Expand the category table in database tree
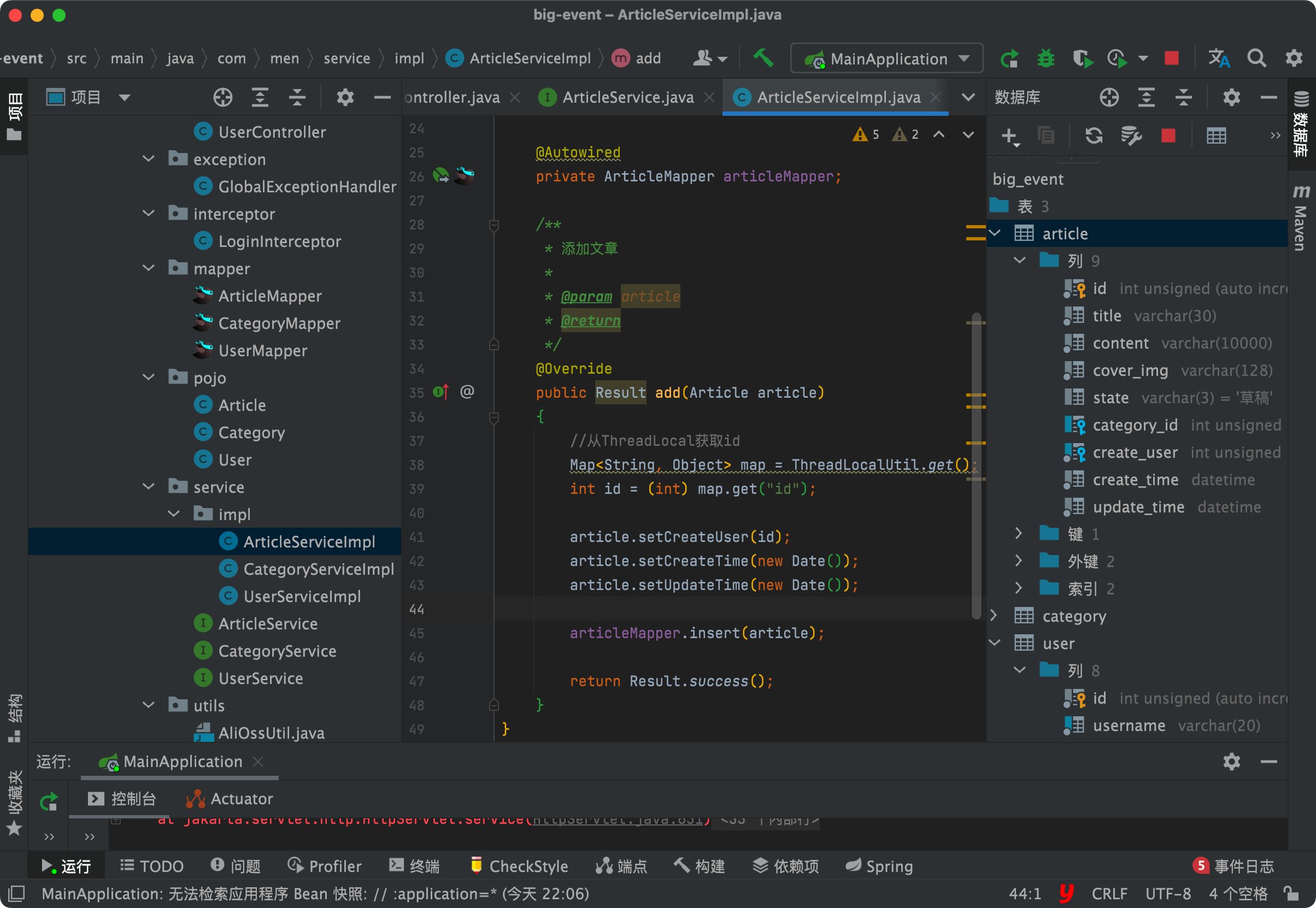1316x908 pixels. (994, 616)
